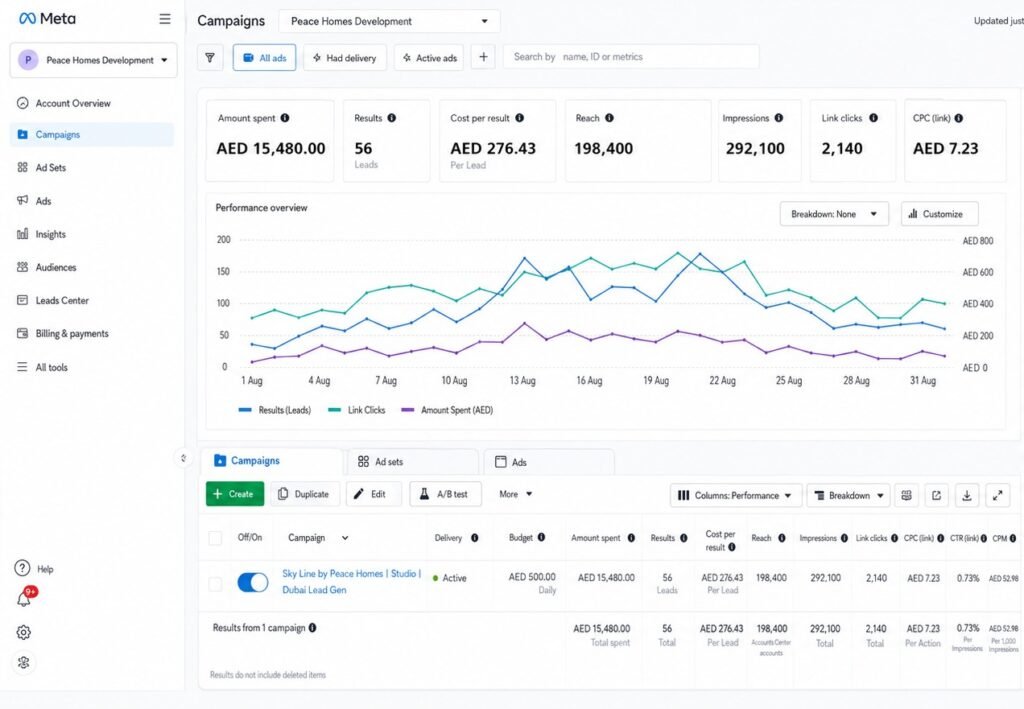Expand the More dropdown in table toolbar
Screen dimensions: 1024x709
[515, 494]
